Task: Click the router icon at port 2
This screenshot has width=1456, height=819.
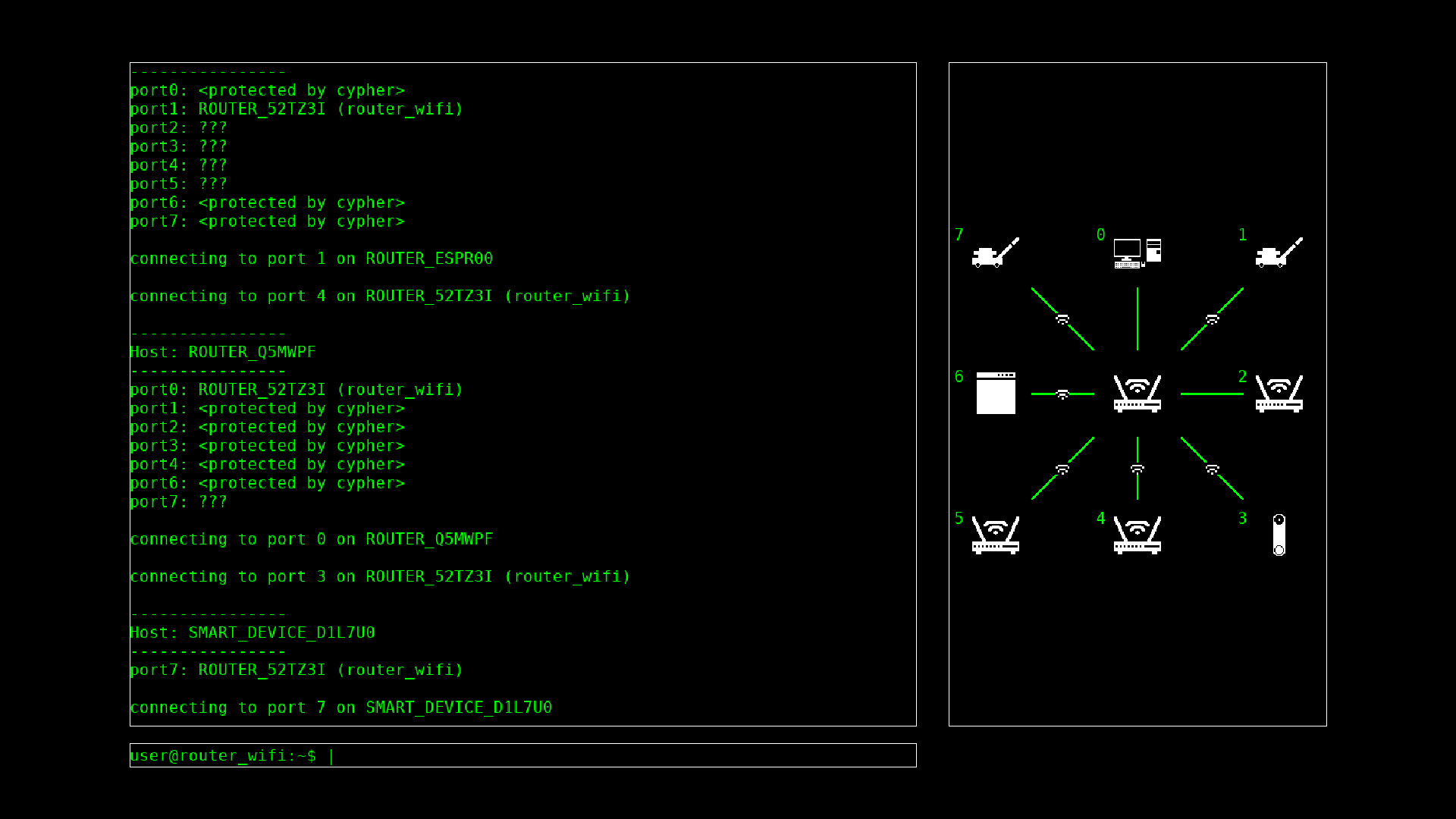Action: tap(1279, 394)
